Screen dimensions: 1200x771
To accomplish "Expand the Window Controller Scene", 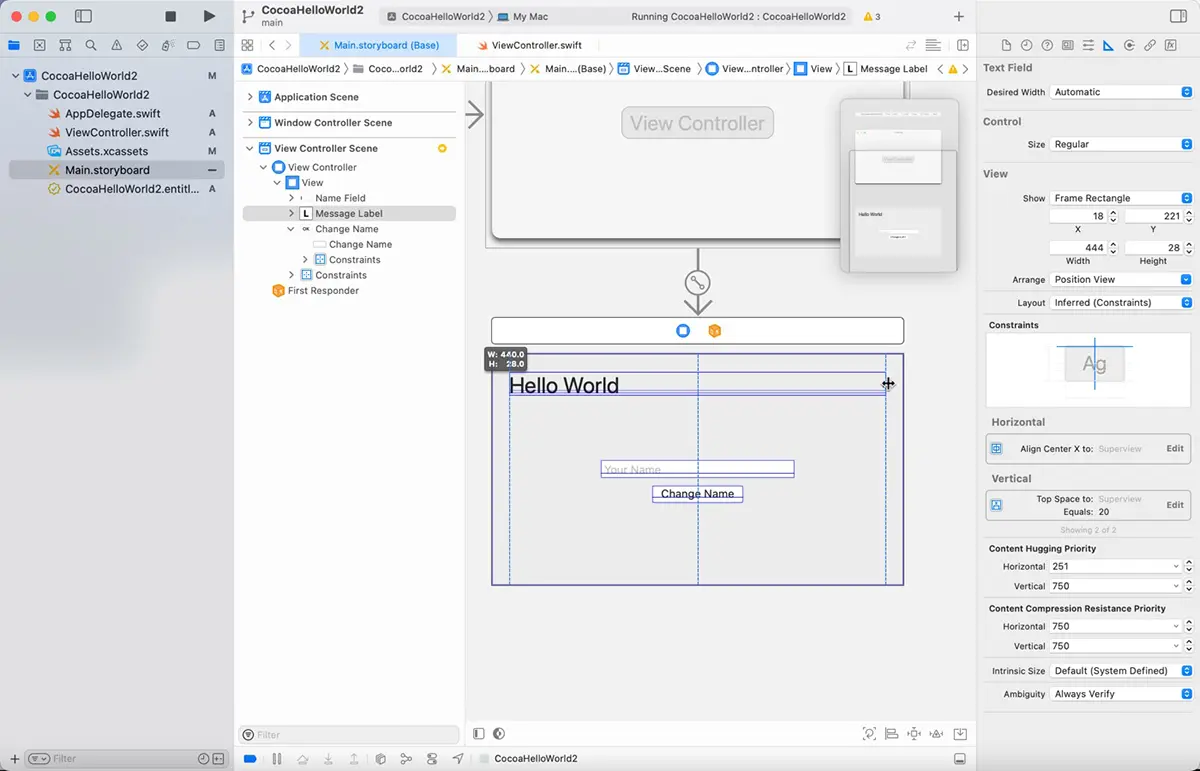I will (250, 123).
